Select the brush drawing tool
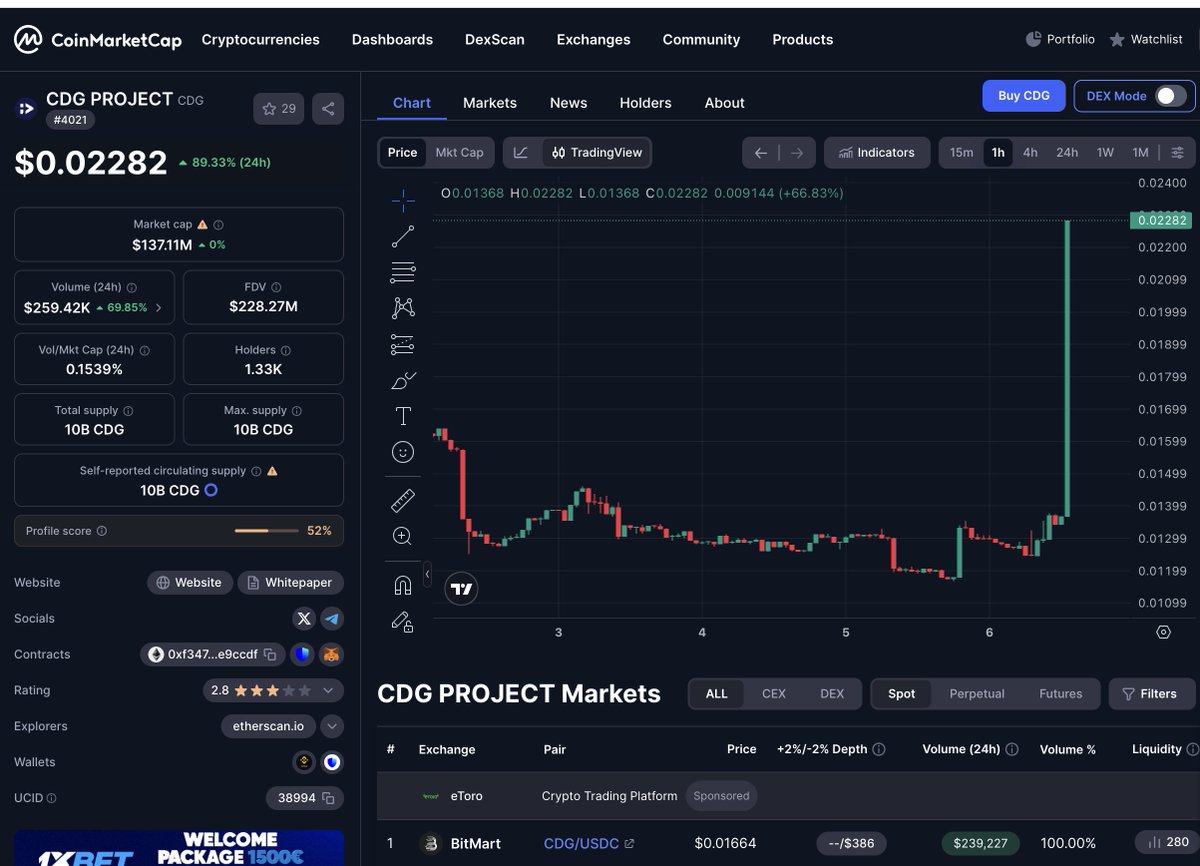 (403, 380)
